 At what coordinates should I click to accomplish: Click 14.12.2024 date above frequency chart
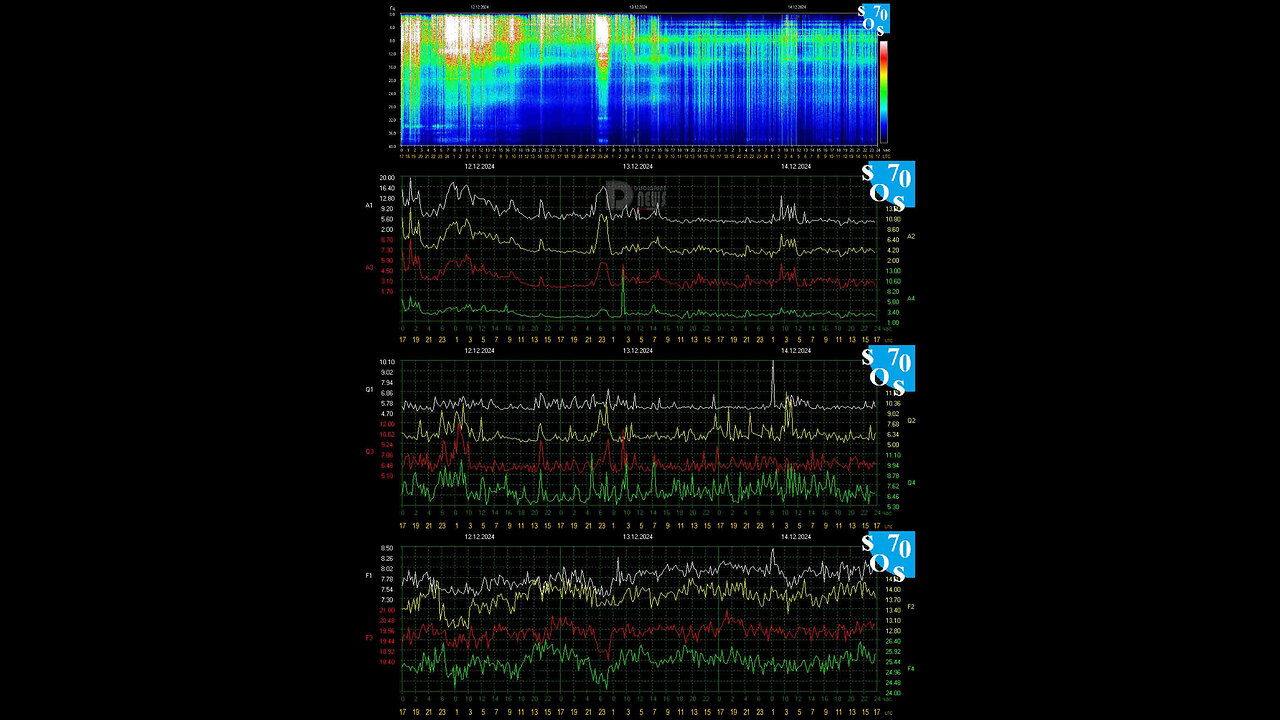796,537
